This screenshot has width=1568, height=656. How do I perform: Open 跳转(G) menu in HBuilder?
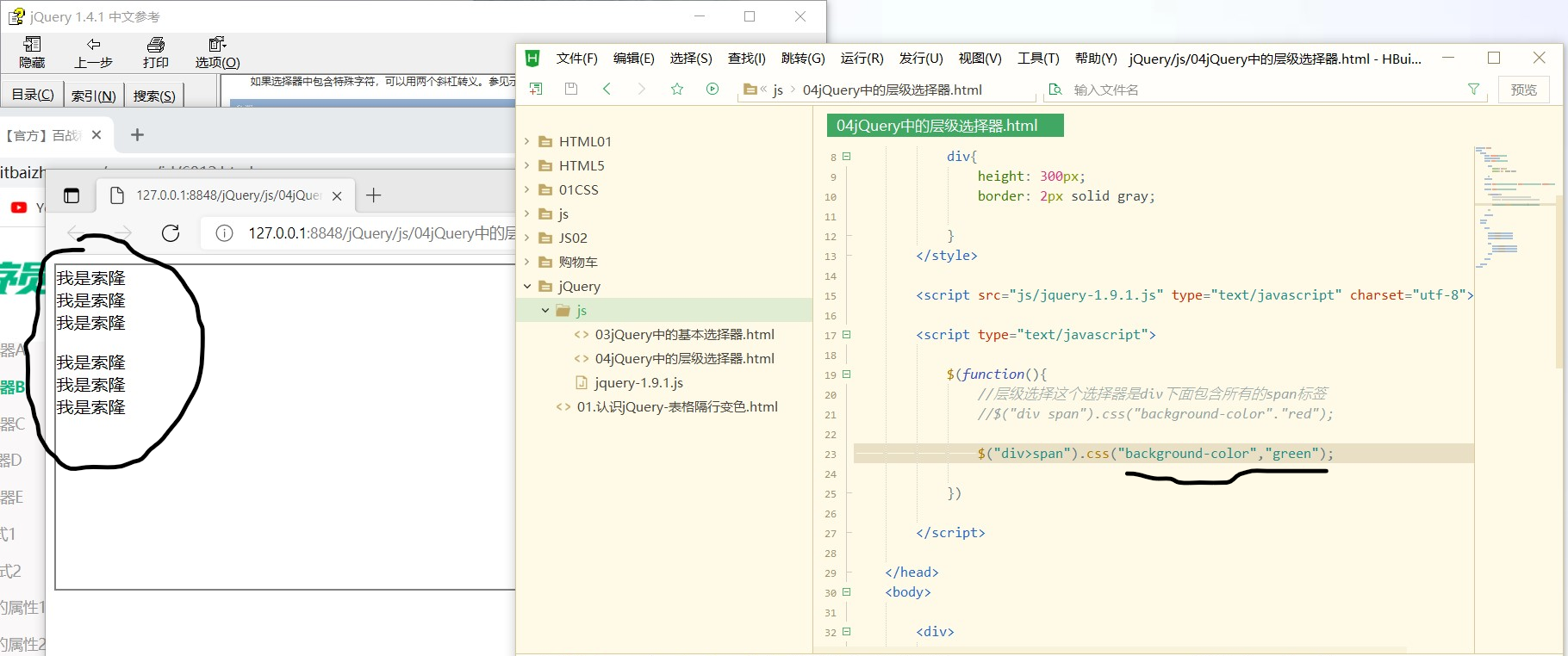tap(803, 59)
